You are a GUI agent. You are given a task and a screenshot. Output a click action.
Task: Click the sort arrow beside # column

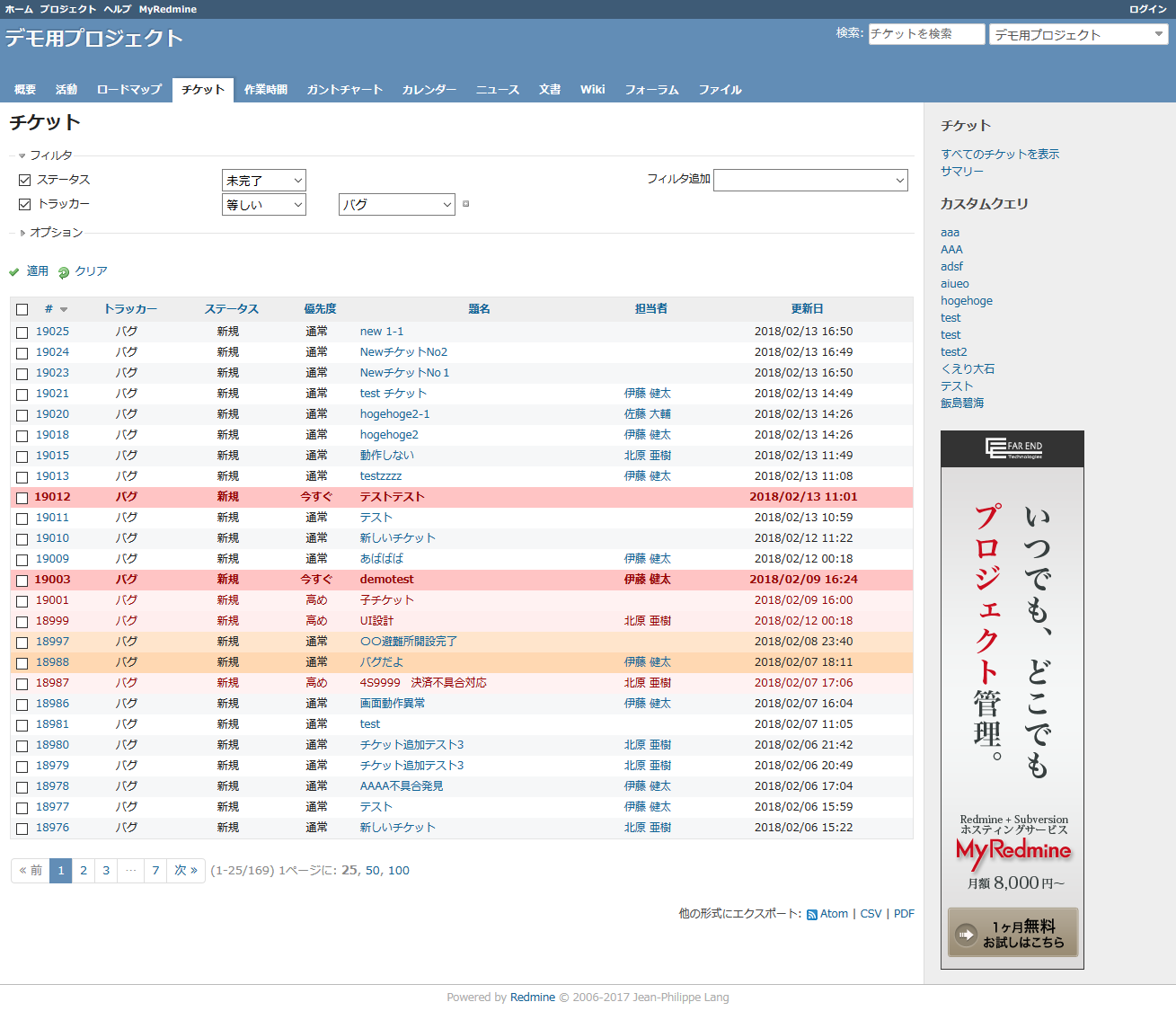click(64, 310)
